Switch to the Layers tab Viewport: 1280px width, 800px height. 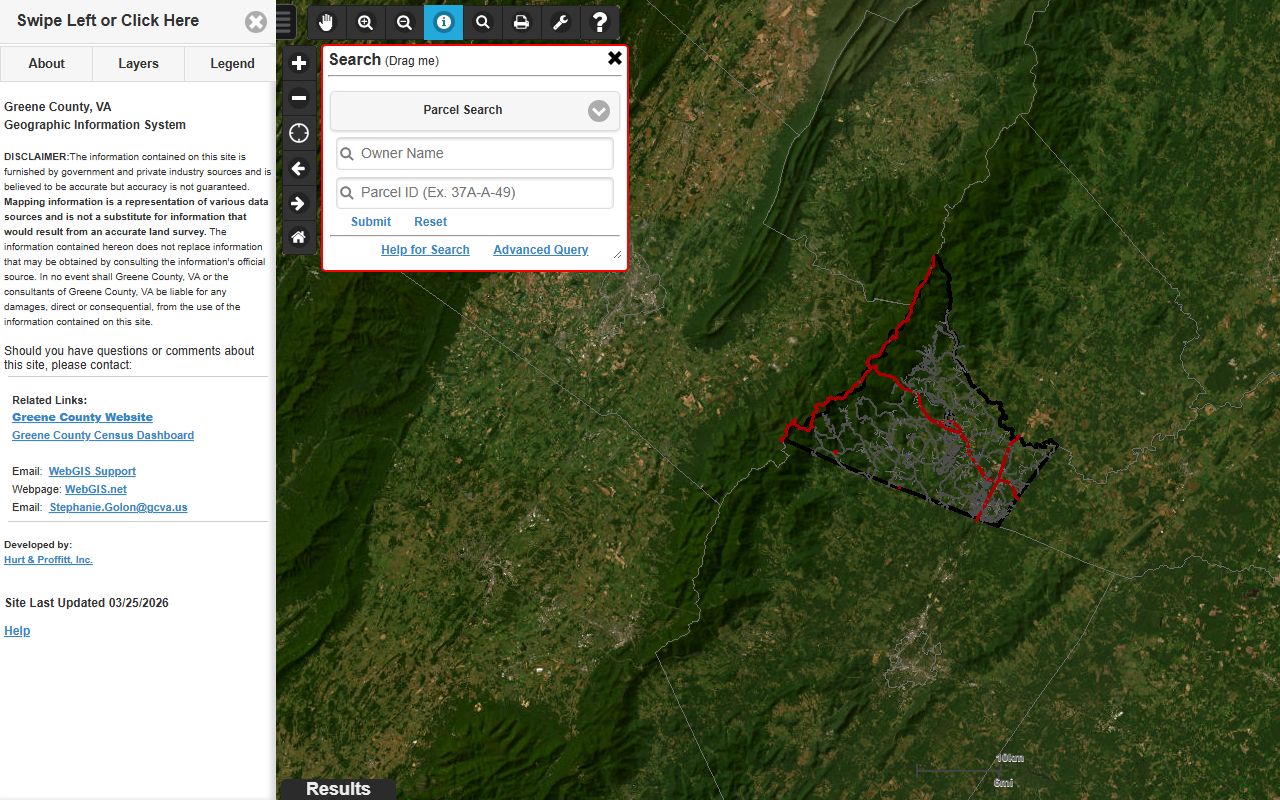coord(138,63)
